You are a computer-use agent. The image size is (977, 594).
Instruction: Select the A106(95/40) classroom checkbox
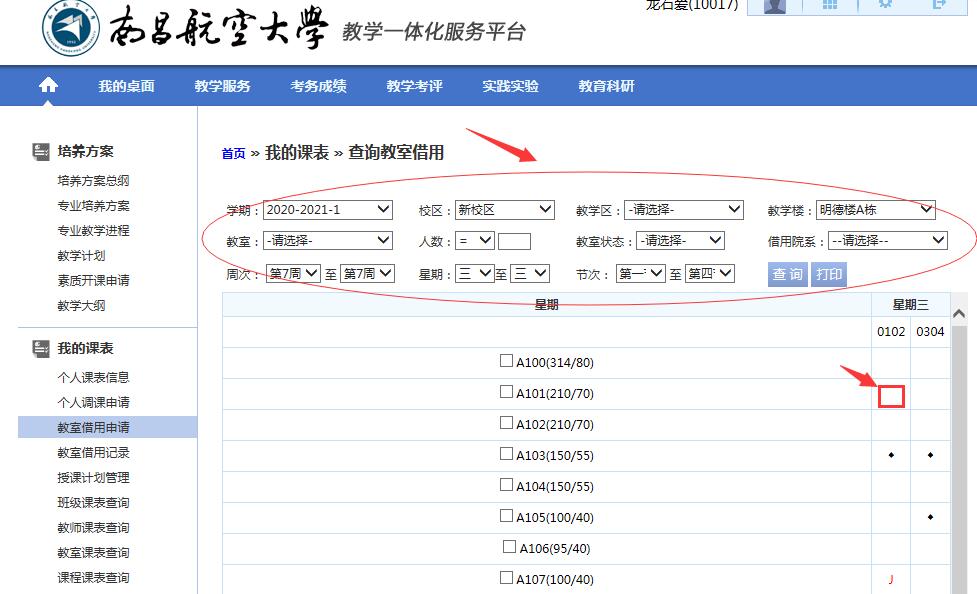pyautogui.click(x=509, y=547)
